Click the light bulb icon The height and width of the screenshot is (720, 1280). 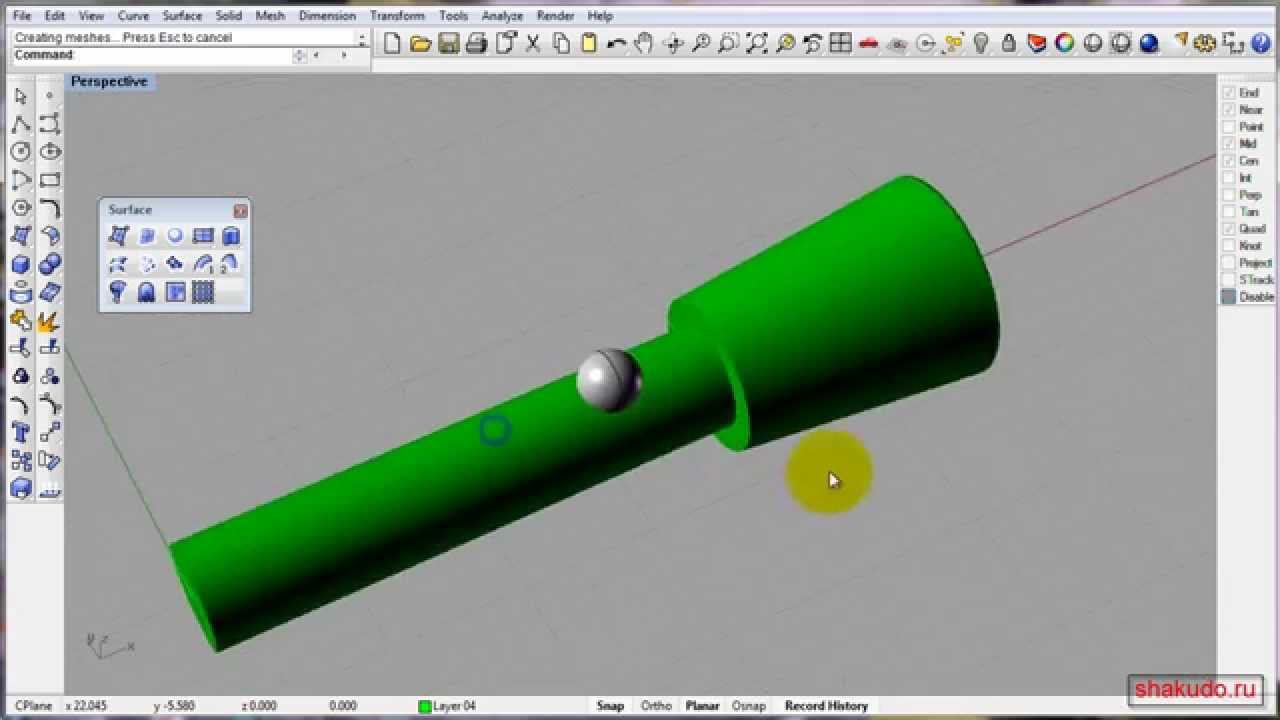click(x=981, y=43)
